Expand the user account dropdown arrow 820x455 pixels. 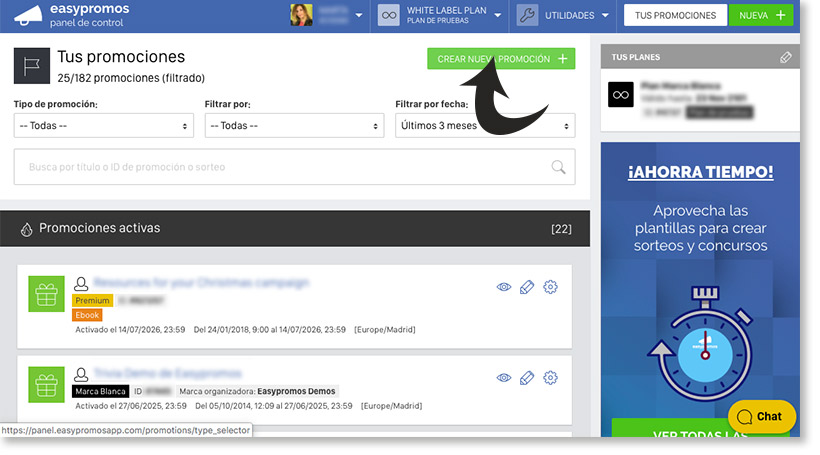(359, 15)
